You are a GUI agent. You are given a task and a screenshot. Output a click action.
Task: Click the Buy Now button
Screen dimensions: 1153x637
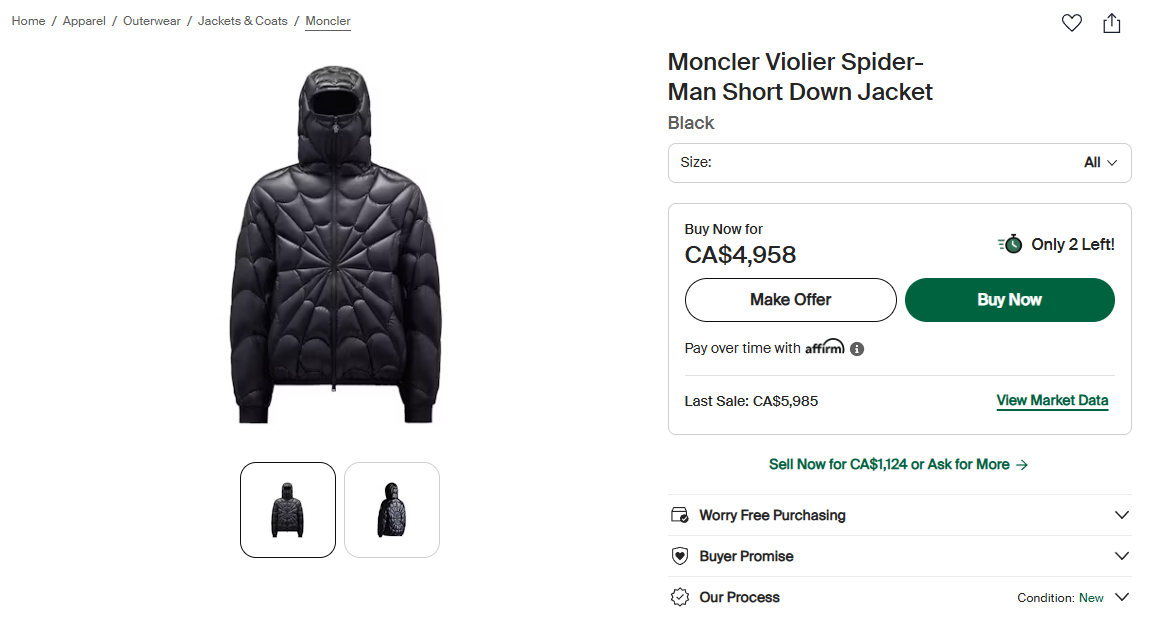coord(1009,299)
